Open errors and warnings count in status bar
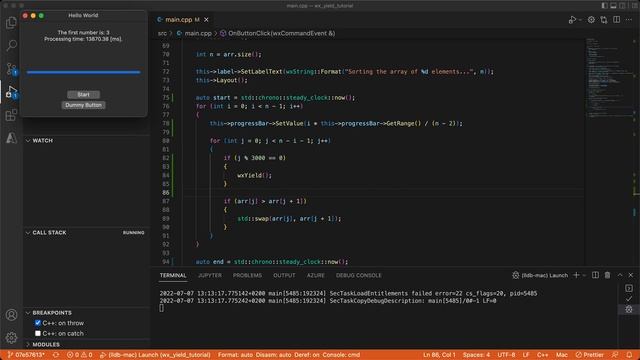The width and height of the screenshot is (640, 360). [80, 355]
